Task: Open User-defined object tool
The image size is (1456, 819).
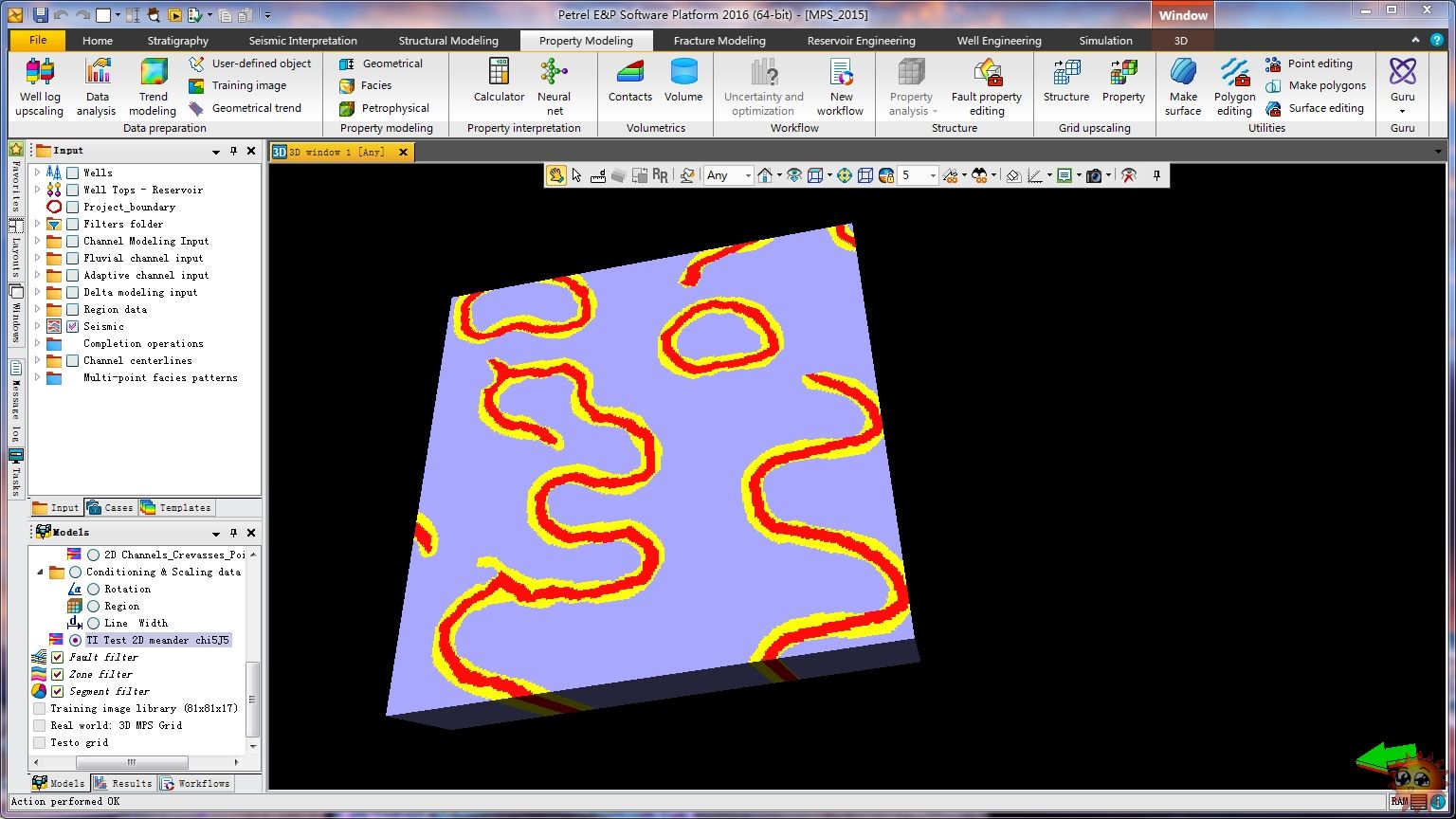Action: point(250,64)
